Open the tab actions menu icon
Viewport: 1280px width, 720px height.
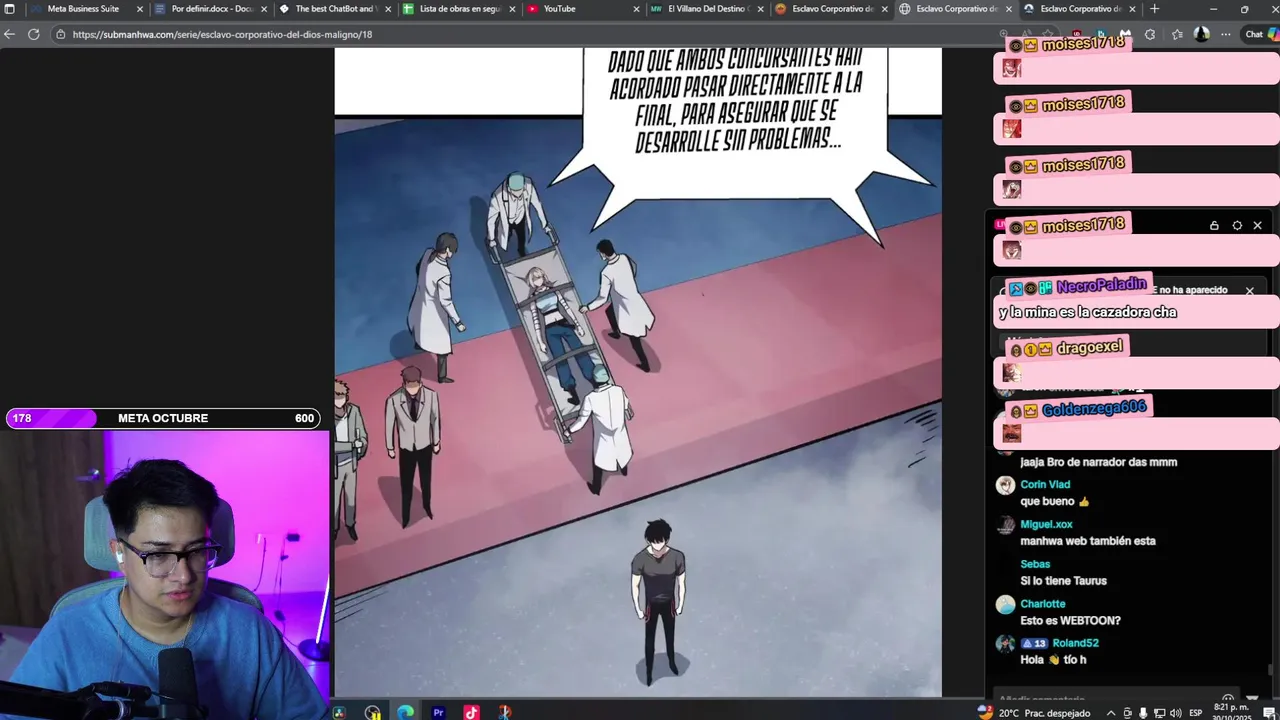point(10,9)
